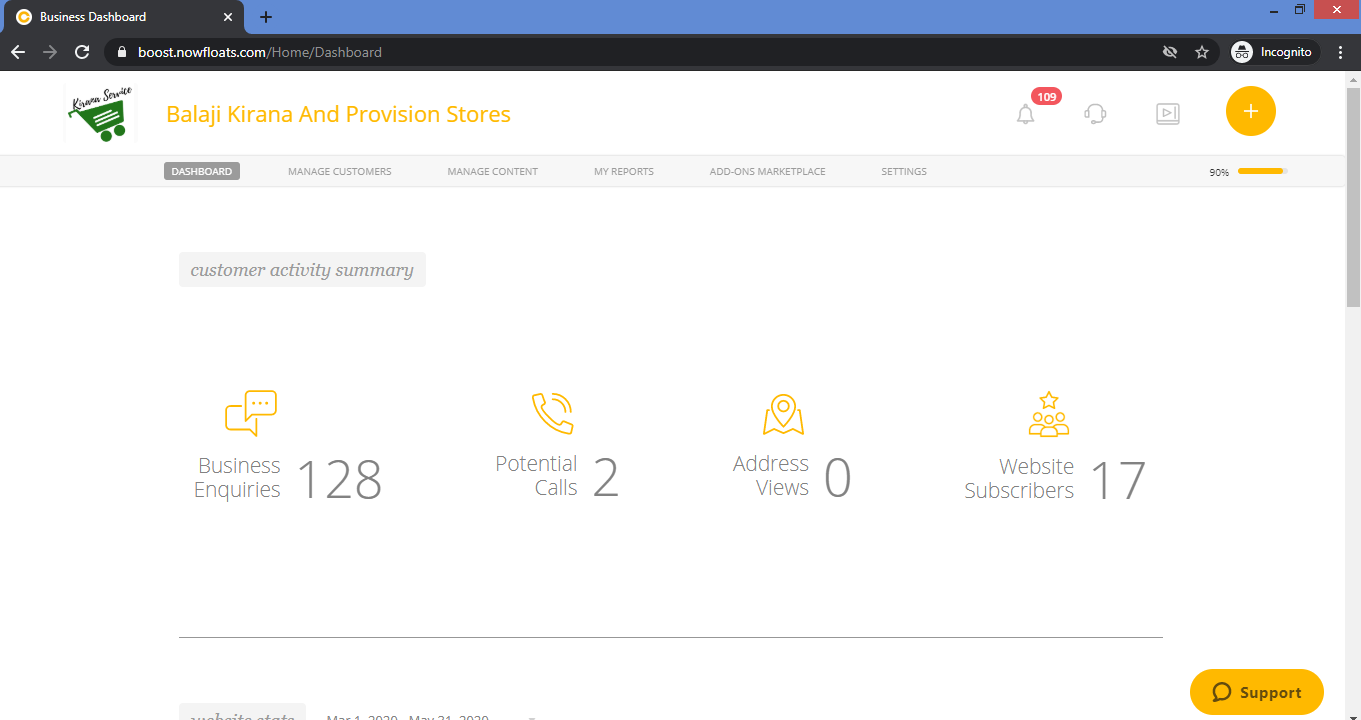Click the Website Subscribers people icon
The image size is (1361, 720).
coord(1049,414)
